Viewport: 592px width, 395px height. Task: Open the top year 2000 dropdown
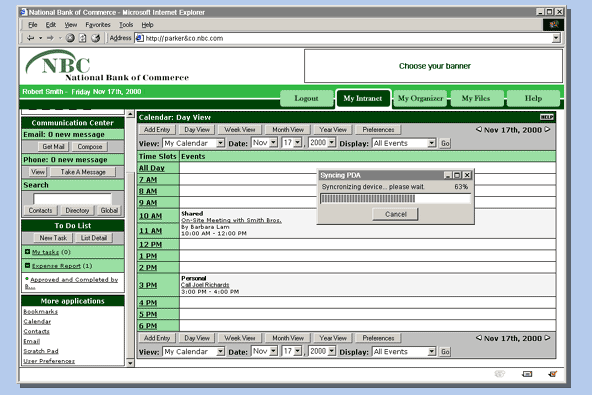[331, 143]
